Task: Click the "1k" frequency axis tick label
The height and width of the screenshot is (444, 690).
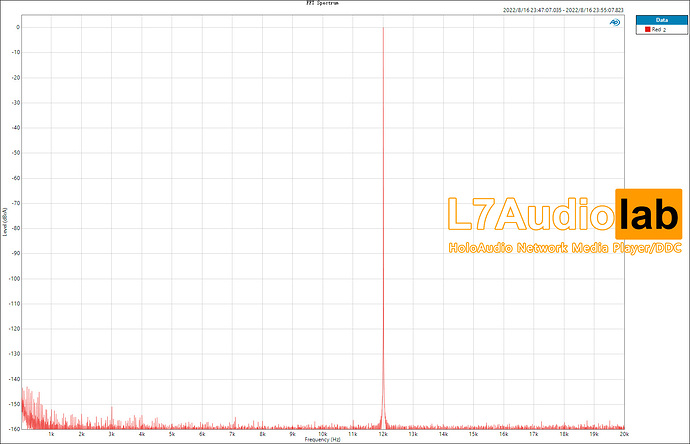Action: 51,434
